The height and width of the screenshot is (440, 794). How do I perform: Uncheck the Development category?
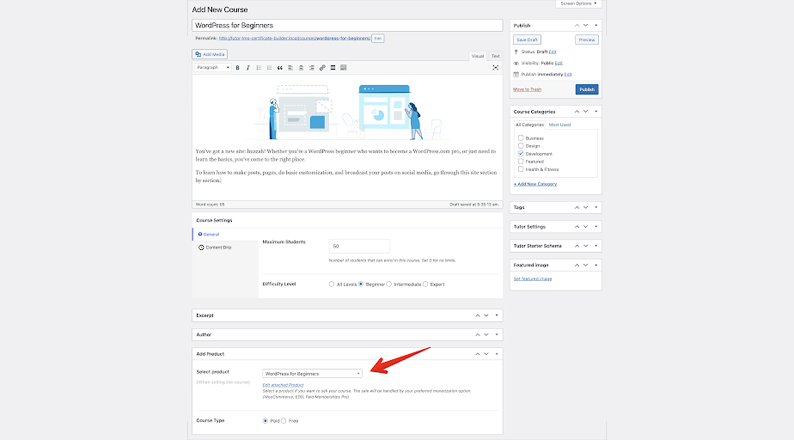tap(521, 153)
